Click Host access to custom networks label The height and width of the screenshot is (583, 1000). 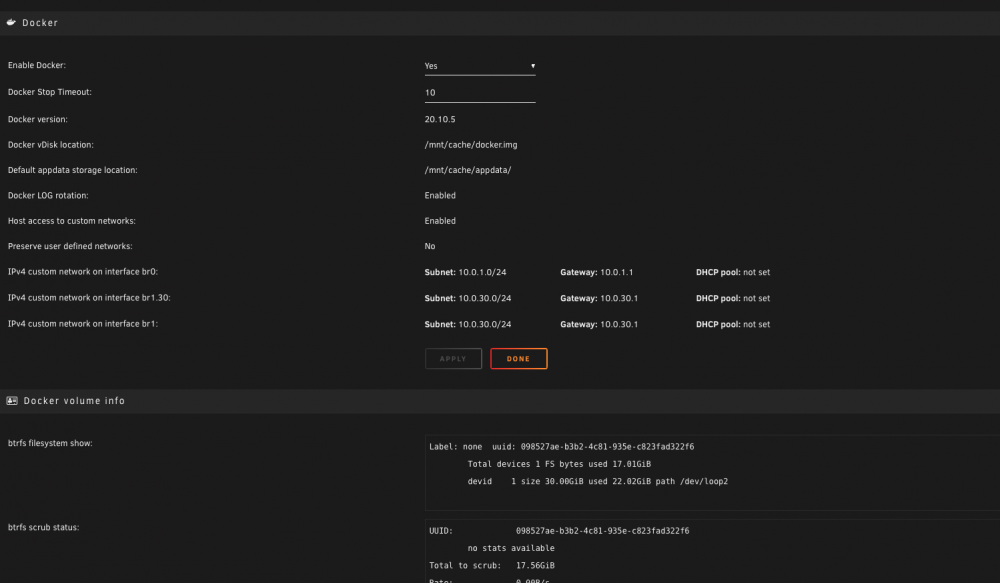71,221
